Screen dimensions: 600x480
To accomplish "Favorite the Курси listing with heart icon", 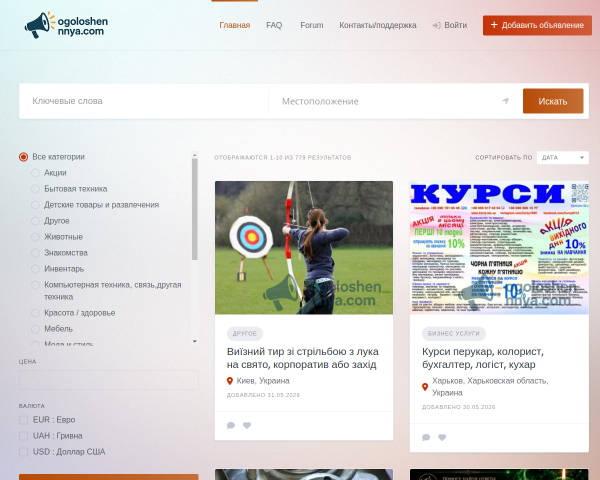I will coord(442,438).
